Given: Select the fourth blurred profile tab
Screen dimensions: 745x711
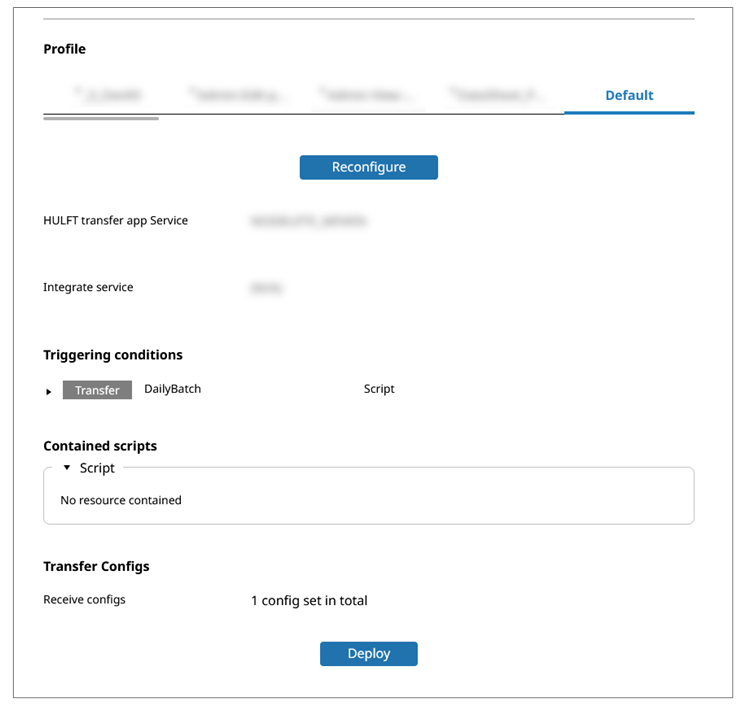Looking at the screenshot, I should (x=497, y=96).
